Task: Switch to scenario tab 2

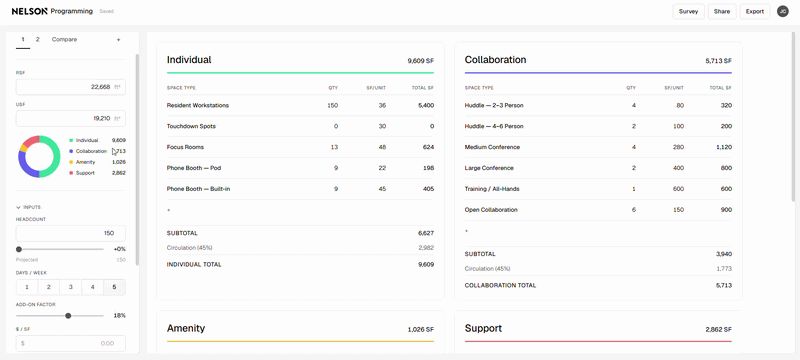Action: (37, 39)
